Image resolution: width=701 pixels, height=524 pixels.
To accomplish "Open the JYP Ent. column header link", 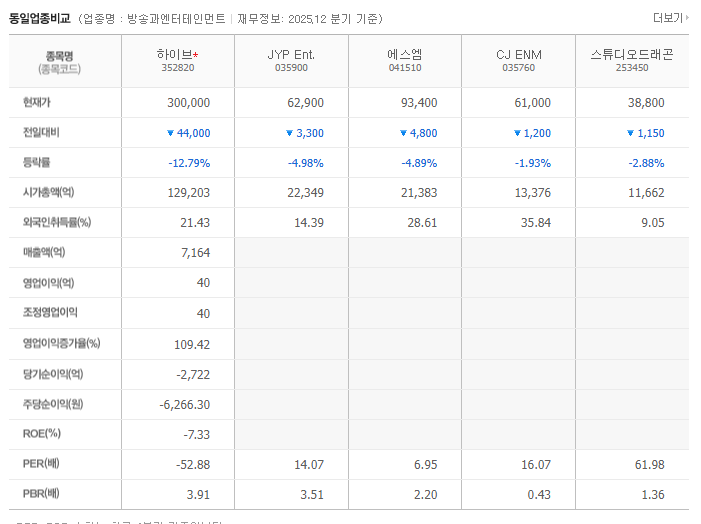I will pyautogui.click(x=291, y=55).
